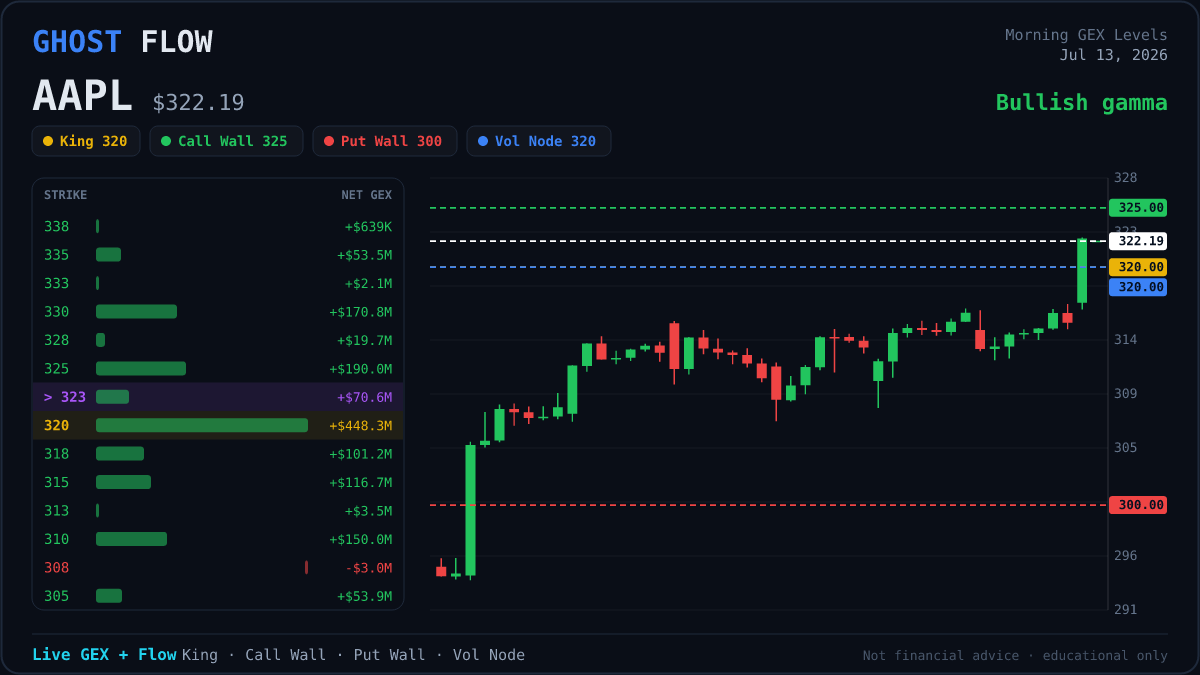This screenshot has height=675, width=1200.
Task: Select the 325 strike row
Action: tap(218, 369)
